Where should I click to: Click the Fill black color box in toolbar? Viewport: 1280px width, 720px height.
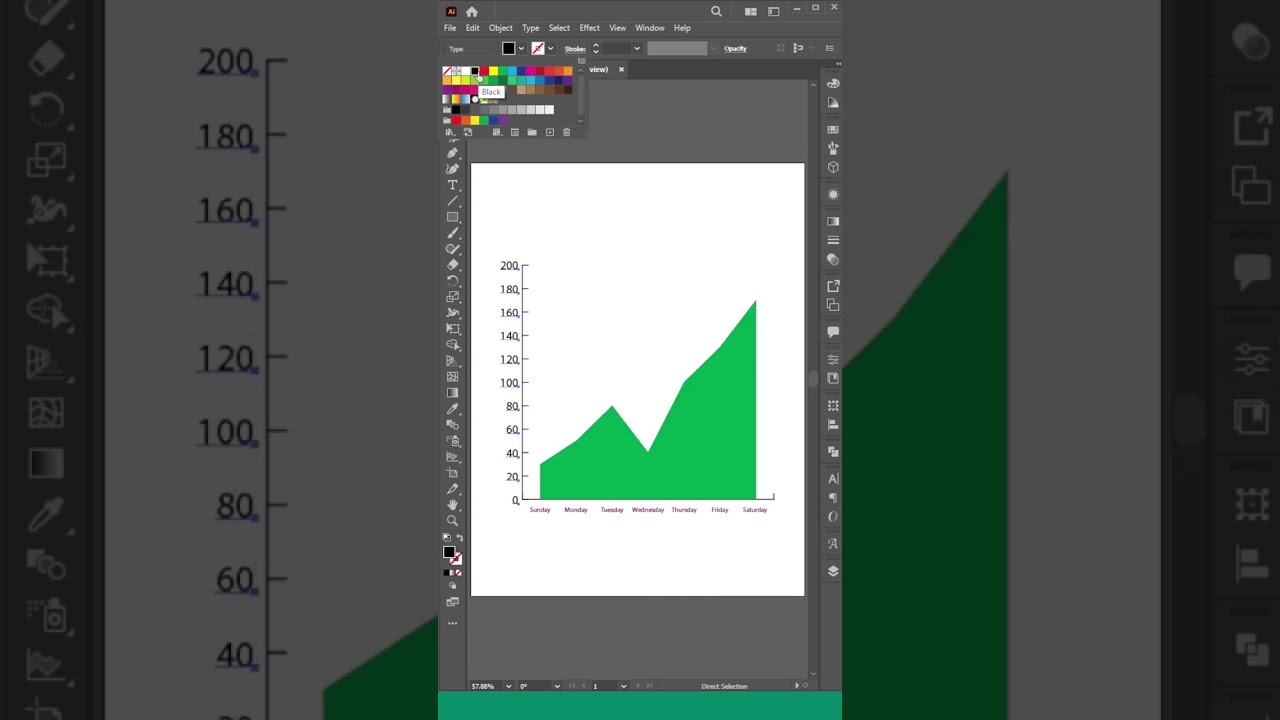(449, 552)
